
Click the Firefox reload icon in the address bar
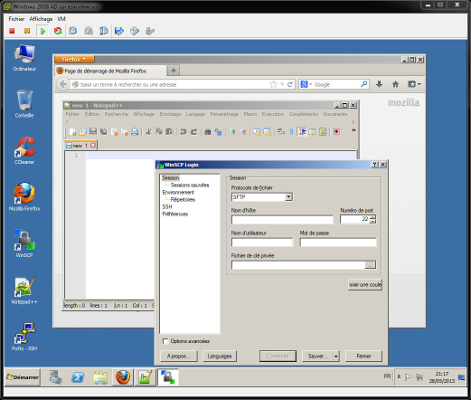(x=290, y=84)
